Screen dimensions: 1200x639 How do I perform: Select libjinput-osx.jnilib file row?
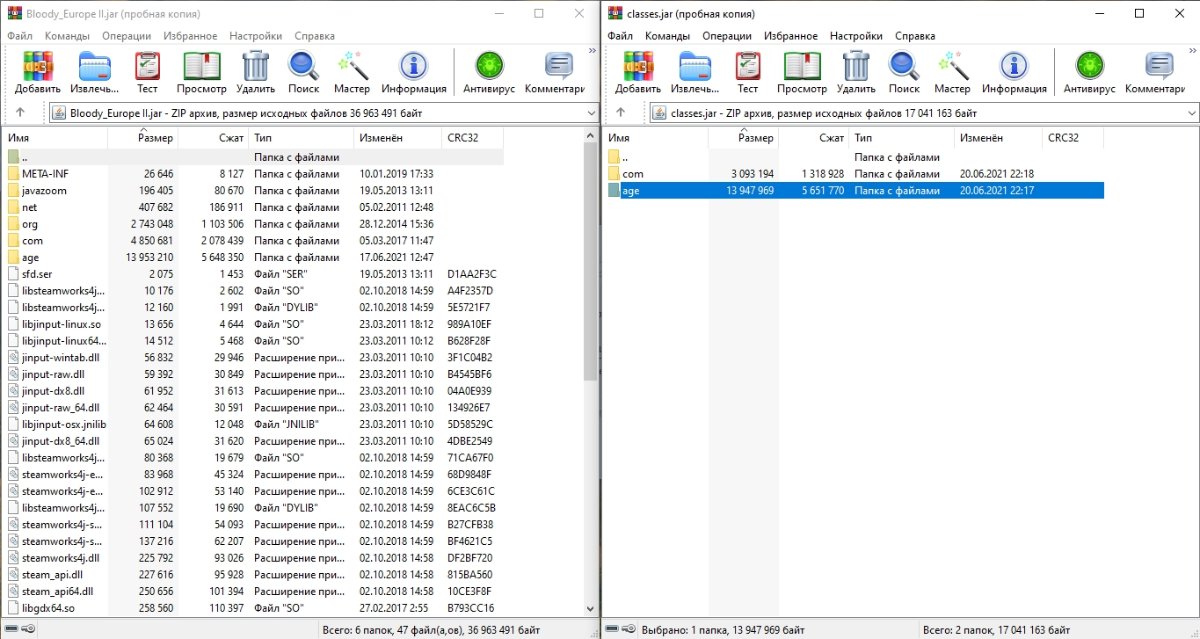coord(254,424)
